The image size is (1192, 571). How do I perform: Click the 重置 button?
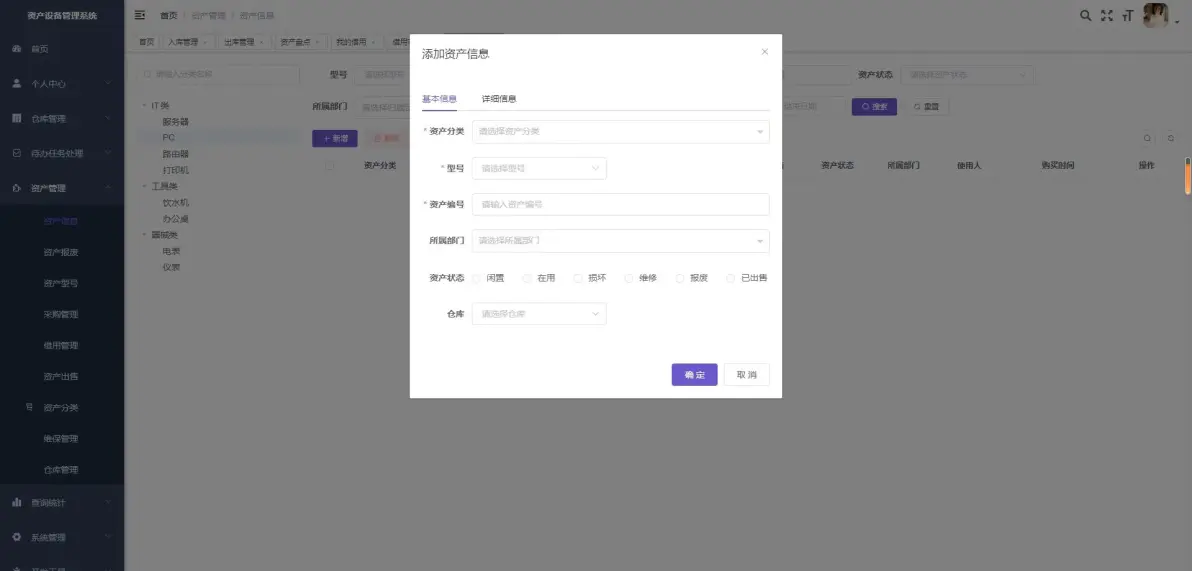tap(926, 107)
